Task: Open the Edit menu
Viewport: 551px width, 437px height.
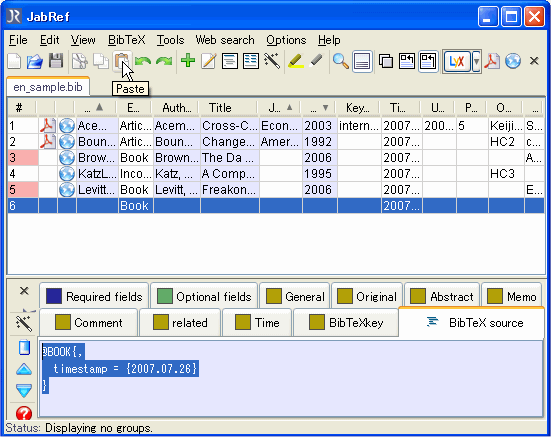Action: pyautogui.click(x=50, y=40)
